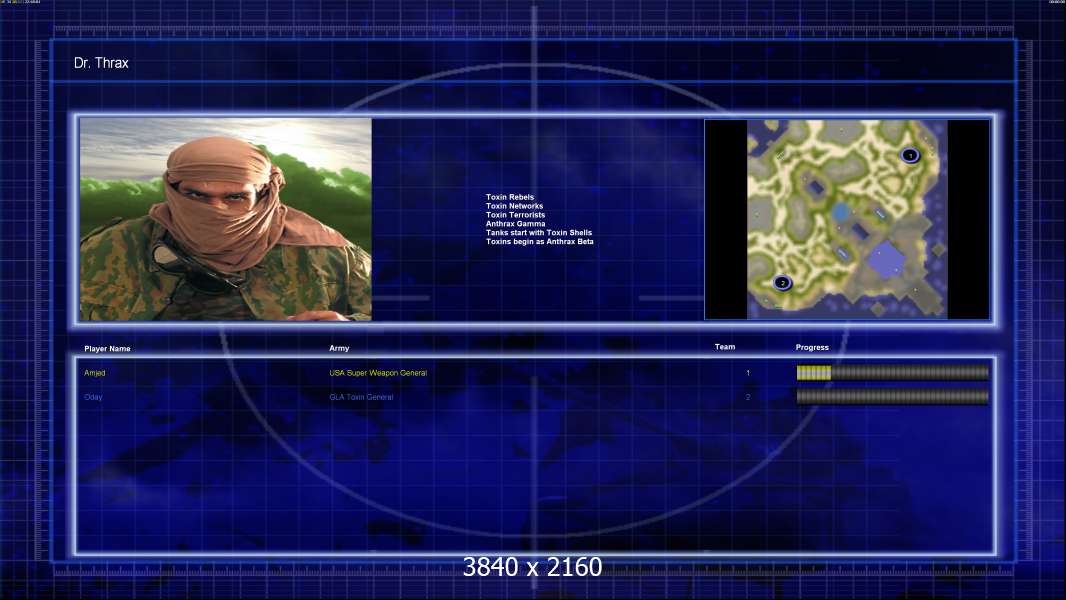Click Oday's loading progress bar
Image resolution: width=1066 pixels, height=600 pixels.
click(x=893, y=397)
